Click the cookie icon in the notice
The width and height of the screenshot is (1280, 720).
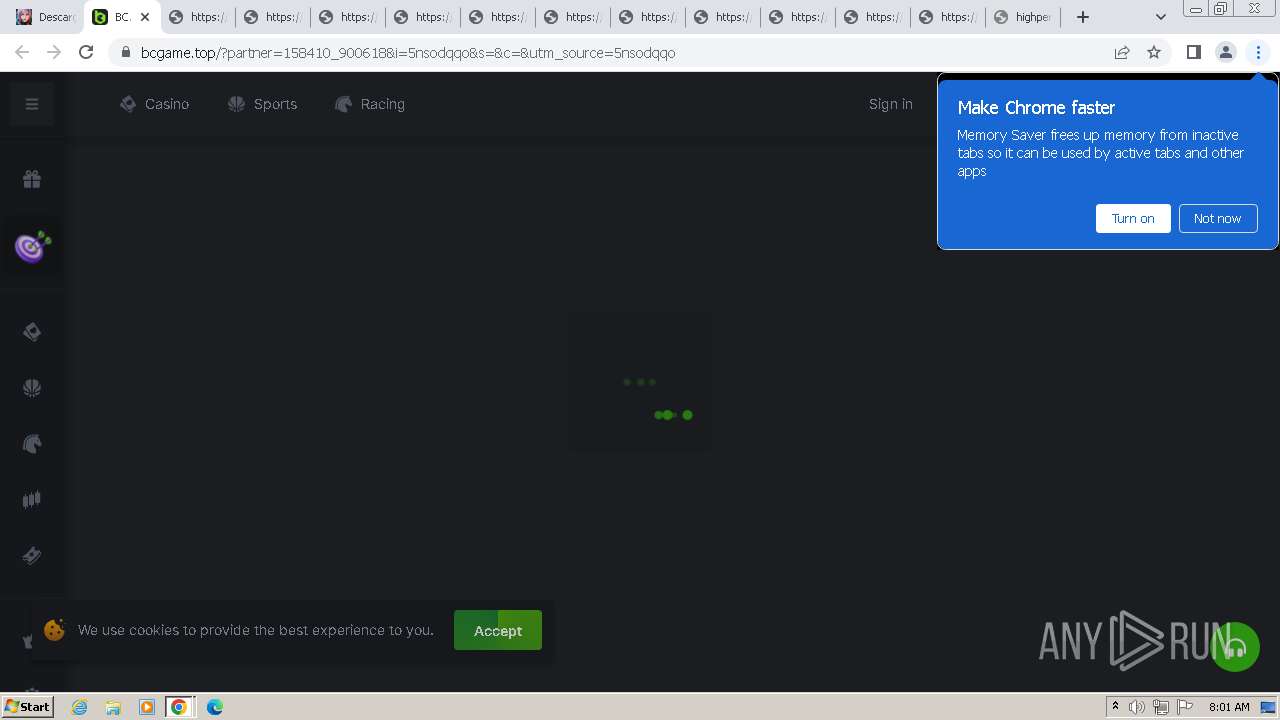coord(55,630)
